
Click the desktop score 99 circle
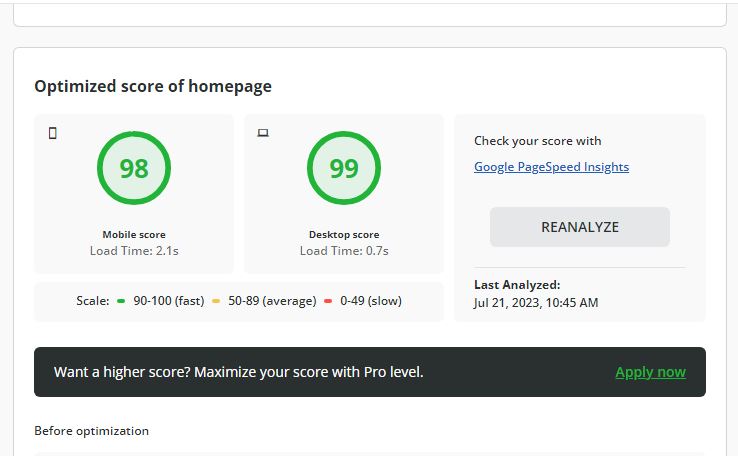[344, 168]
